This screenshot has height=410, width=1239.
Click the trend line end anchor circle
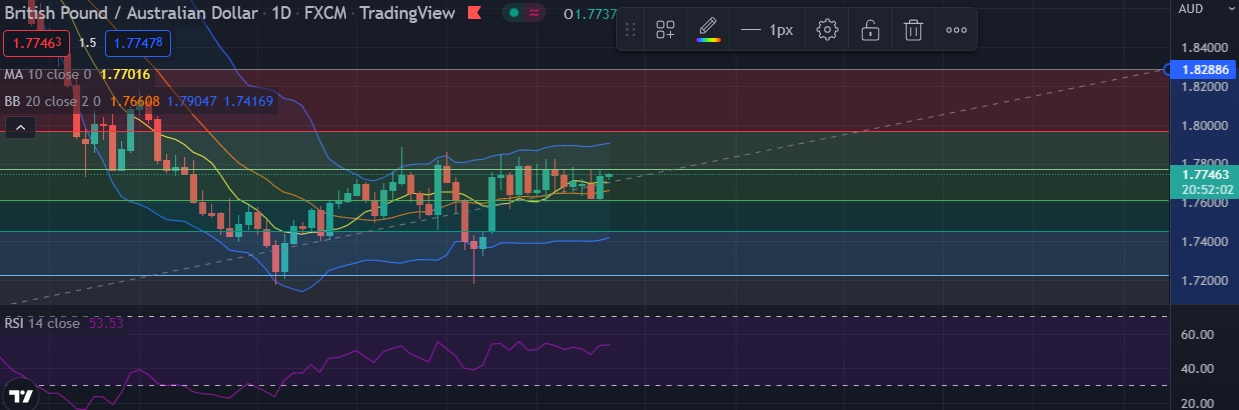click(1168, 69)
